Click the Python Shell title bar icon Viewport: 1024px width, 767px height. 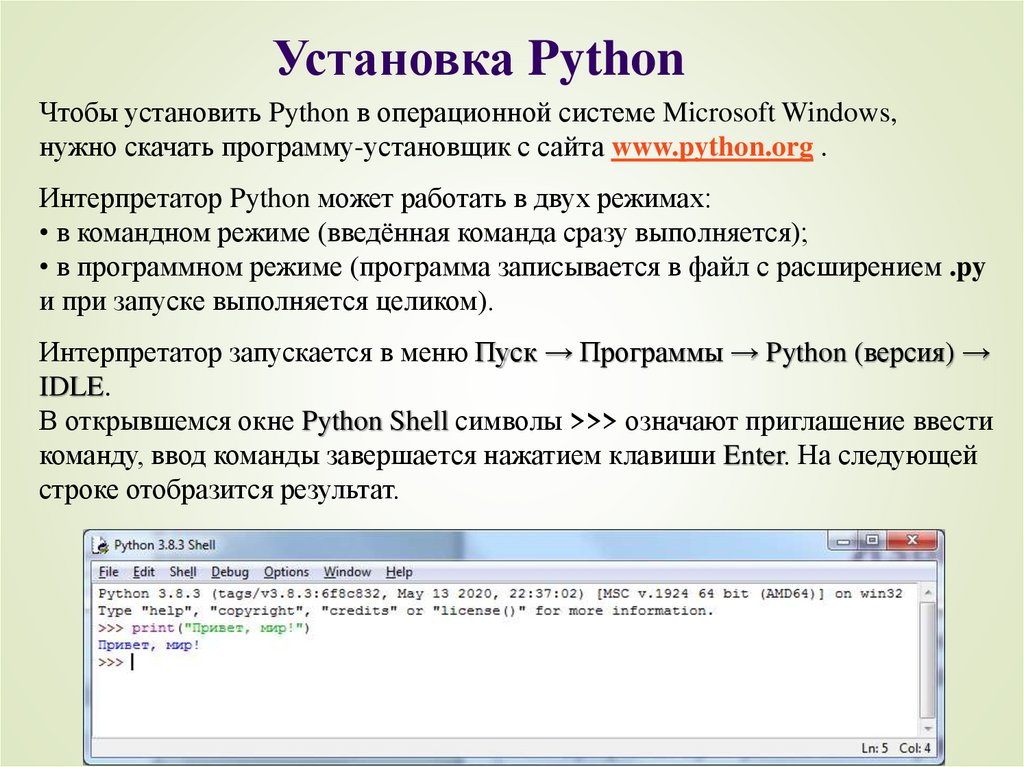point(101,546)
